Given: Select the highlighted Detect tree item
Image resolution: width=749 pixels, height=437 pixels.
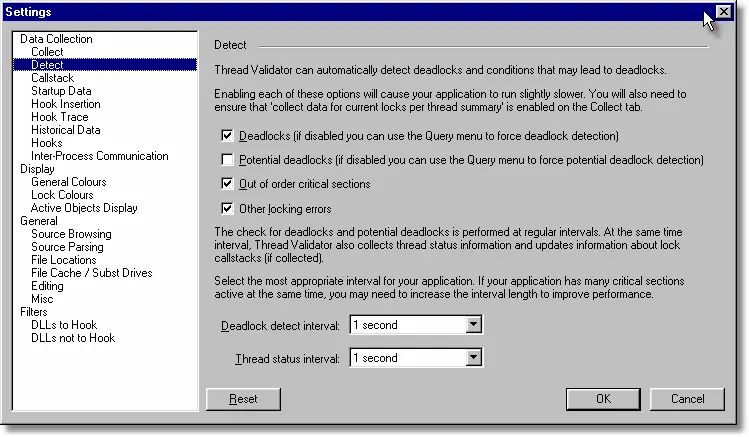Looking at the screenshot, I should coord(105,65).
